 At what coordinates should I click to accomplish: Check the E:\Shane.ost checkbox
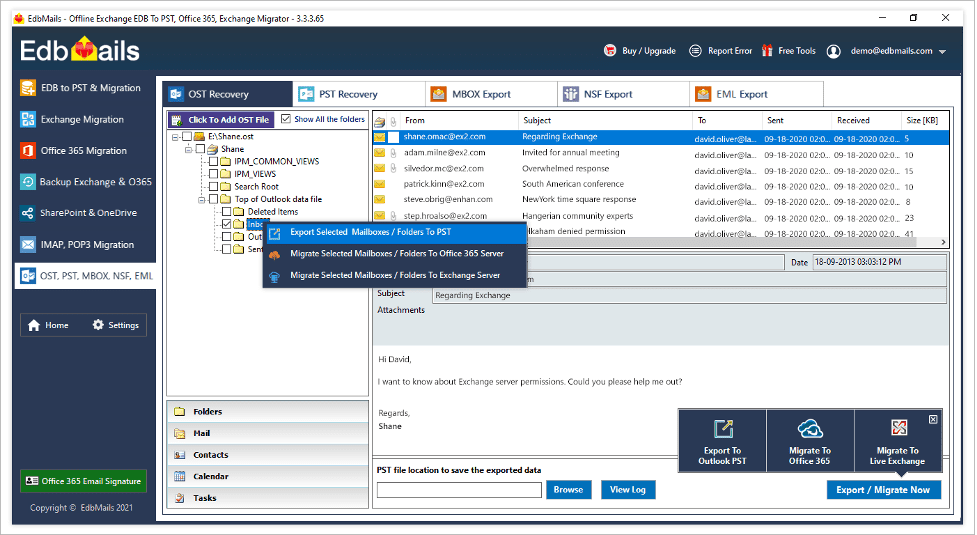(187, 136)
